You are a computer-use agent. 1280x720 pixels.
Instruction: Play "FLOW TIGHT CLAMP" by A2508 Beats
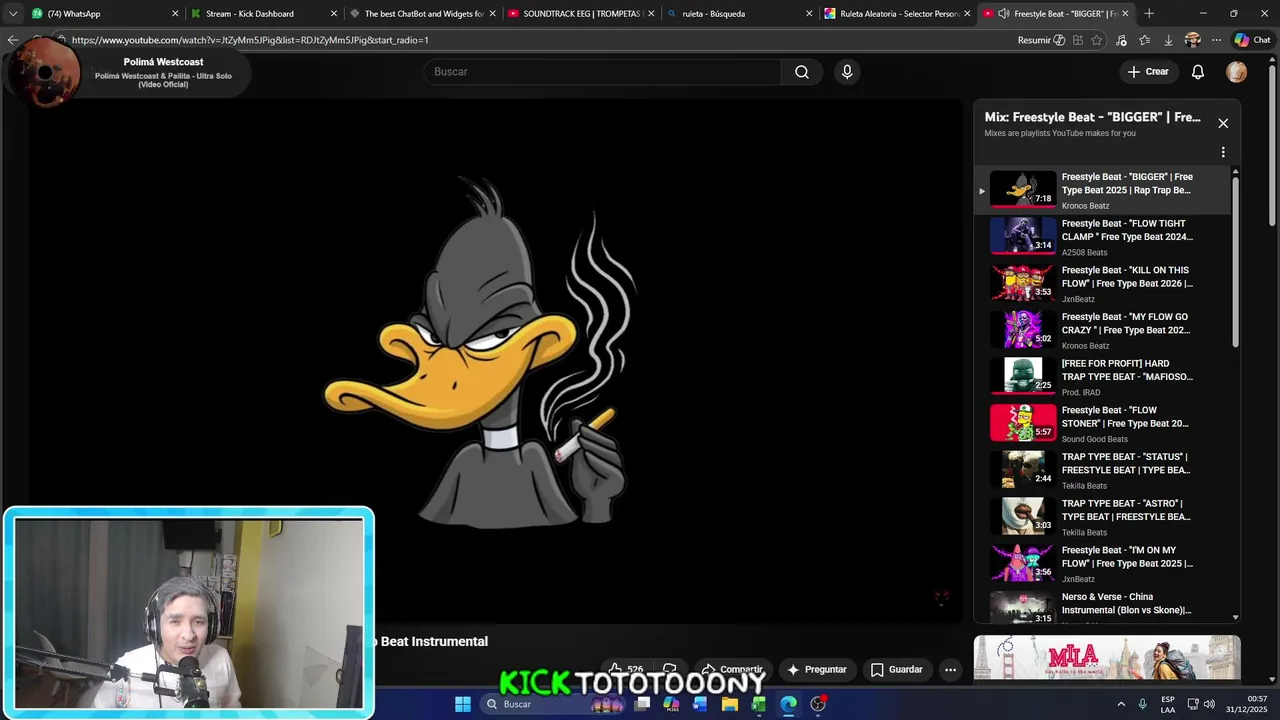coord(1104,237)
